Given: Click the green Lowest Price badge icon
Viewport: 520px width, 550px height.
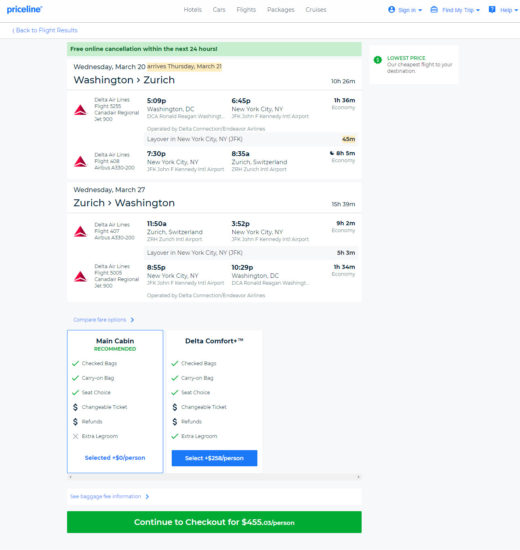Looking at the screenshot, I should [378, 60].
